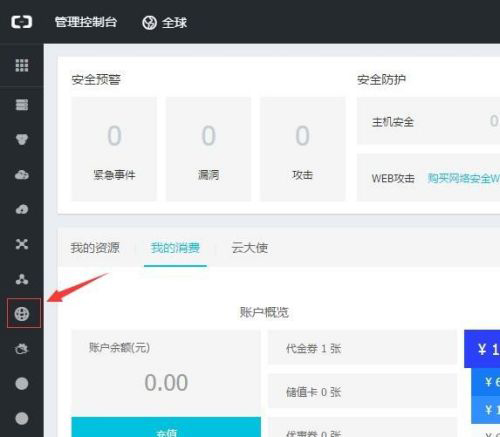Screen dimensions: 500x437
Task: Open the cloud icon in sidebar
Action: (x=22, y=174)
